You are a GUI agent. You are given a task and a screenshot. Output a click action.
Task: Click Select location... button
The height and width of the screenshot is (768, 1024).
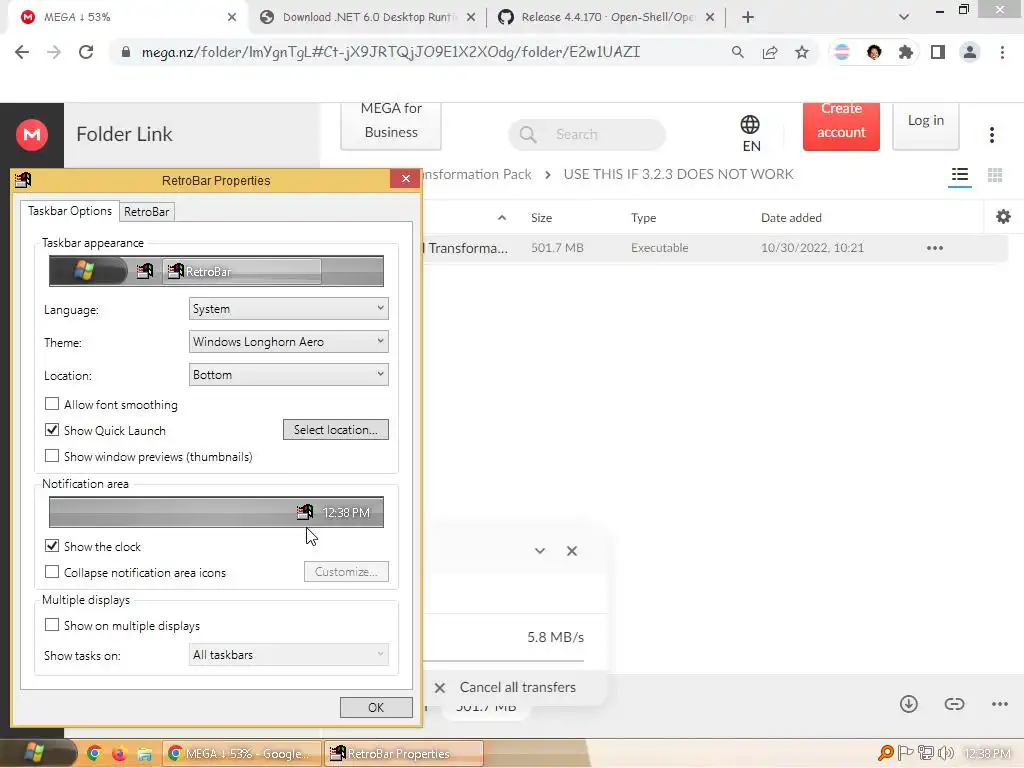pyautogui.click(x=336, y=430)
